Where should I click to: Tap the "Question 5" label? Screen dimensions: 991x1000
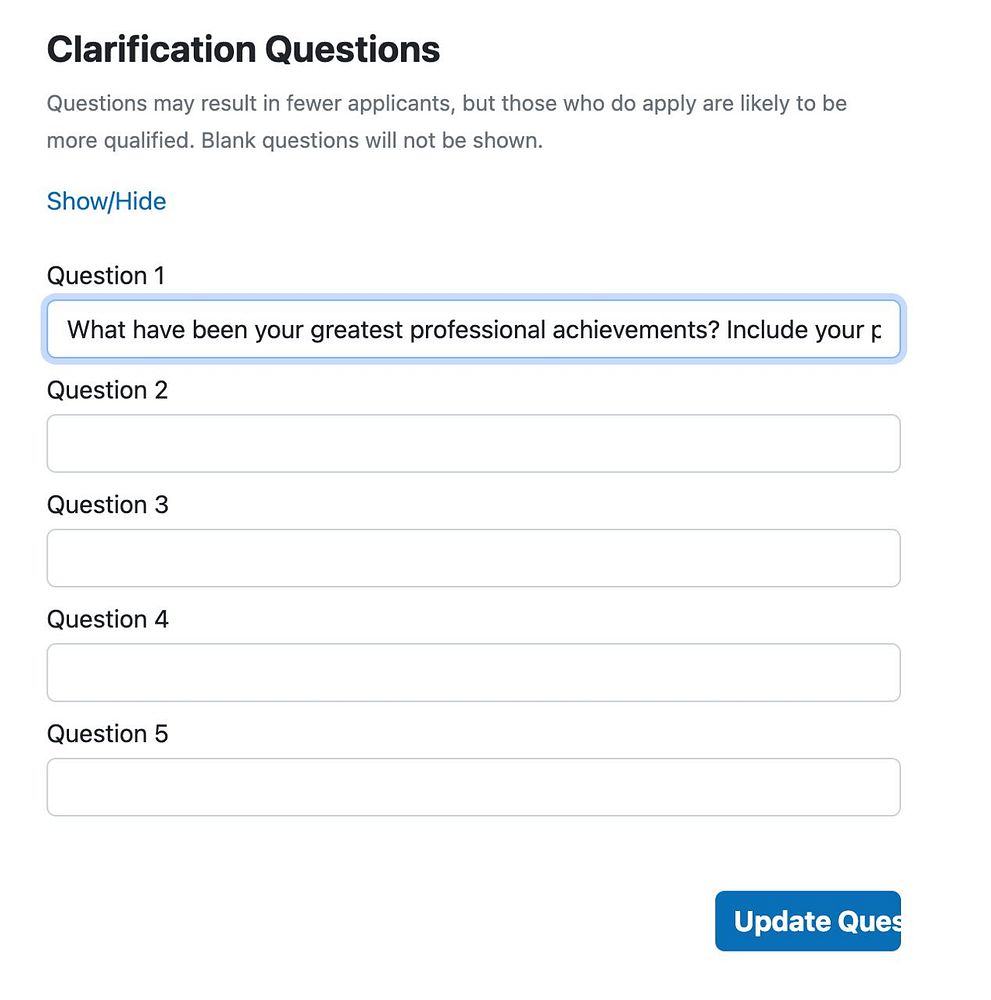click(x=107, y=734)
